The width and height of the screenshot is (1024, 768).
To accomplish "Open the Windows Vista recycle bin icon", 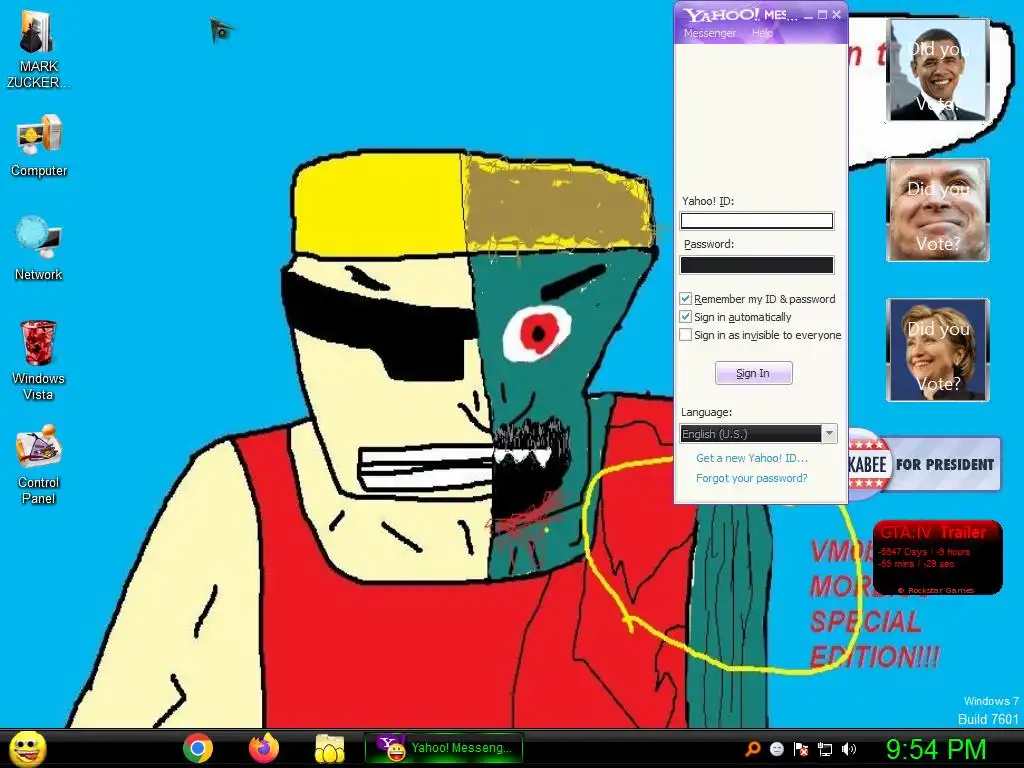I will 39,359.
